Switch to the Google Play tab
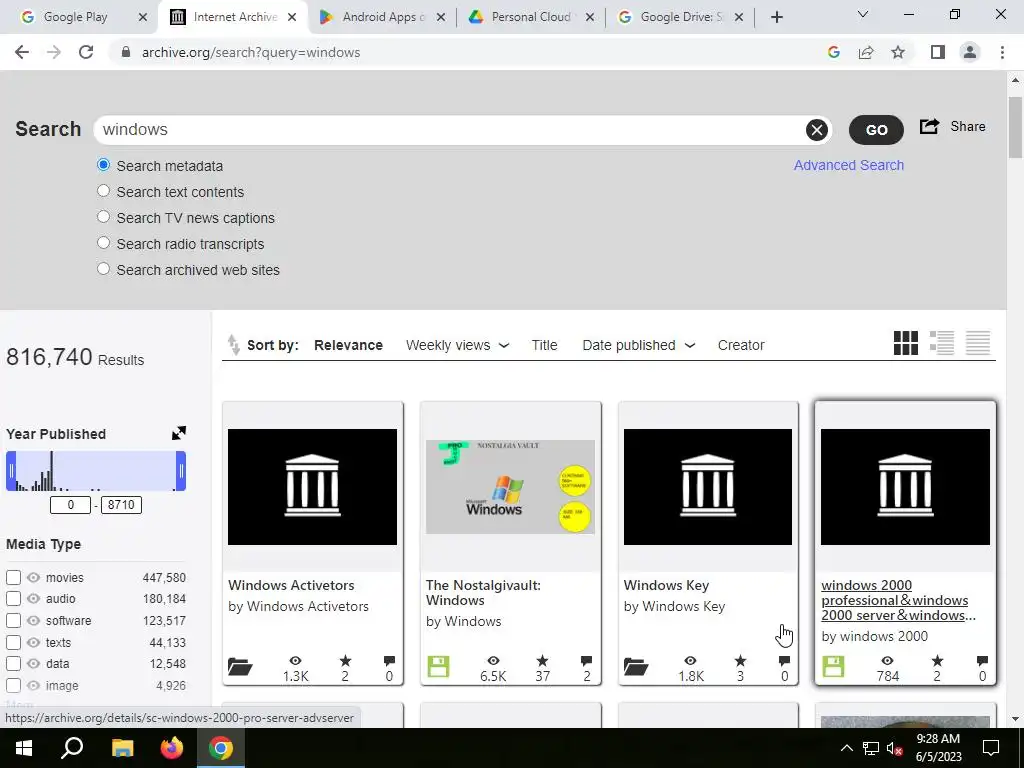Image resolution: width=1024 pixels, height=768 pixels. 83,17
